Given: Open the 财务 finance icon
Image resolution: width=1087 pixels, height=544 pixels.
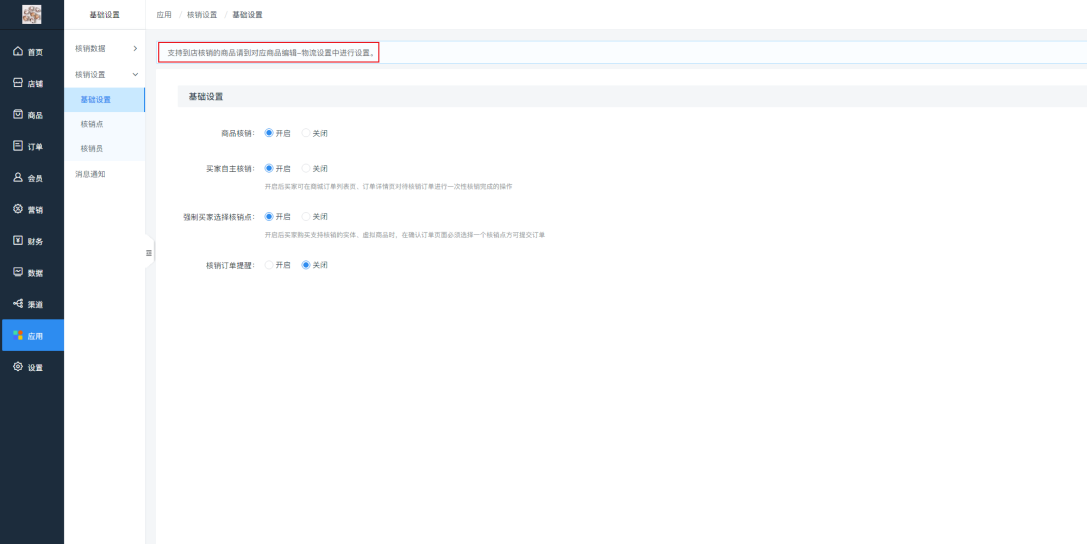Looking at the screenshot, I should [18, 241].
